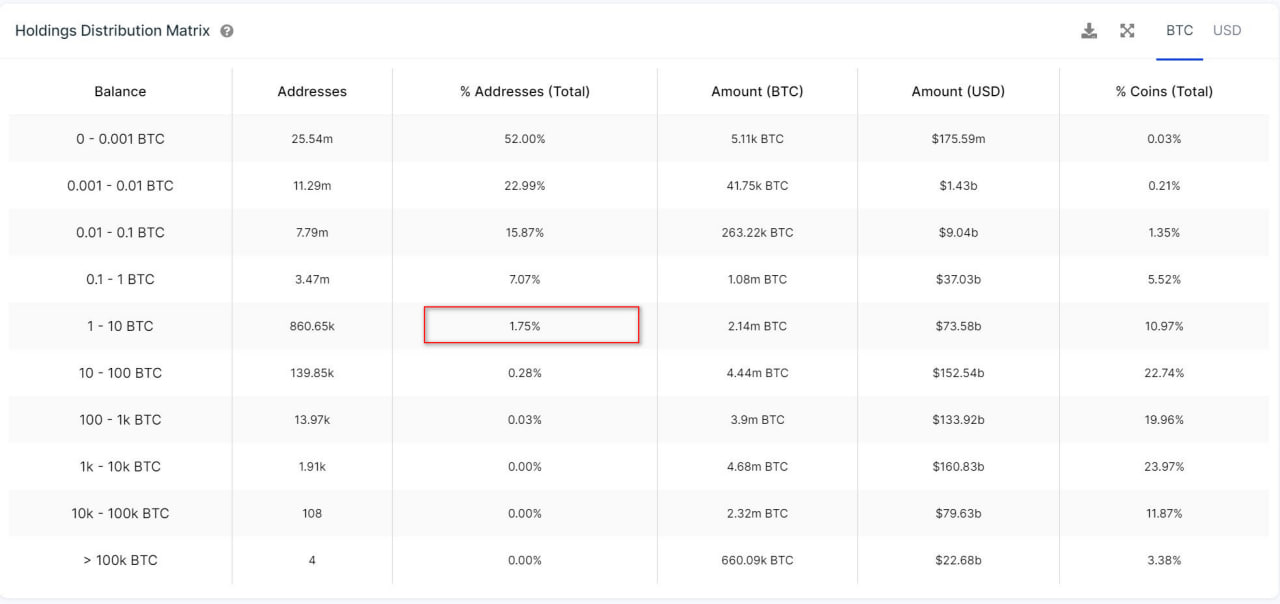Select the highlighted 1.75% cell
This screenshot has height=604, width=1280.
[531, 326]
